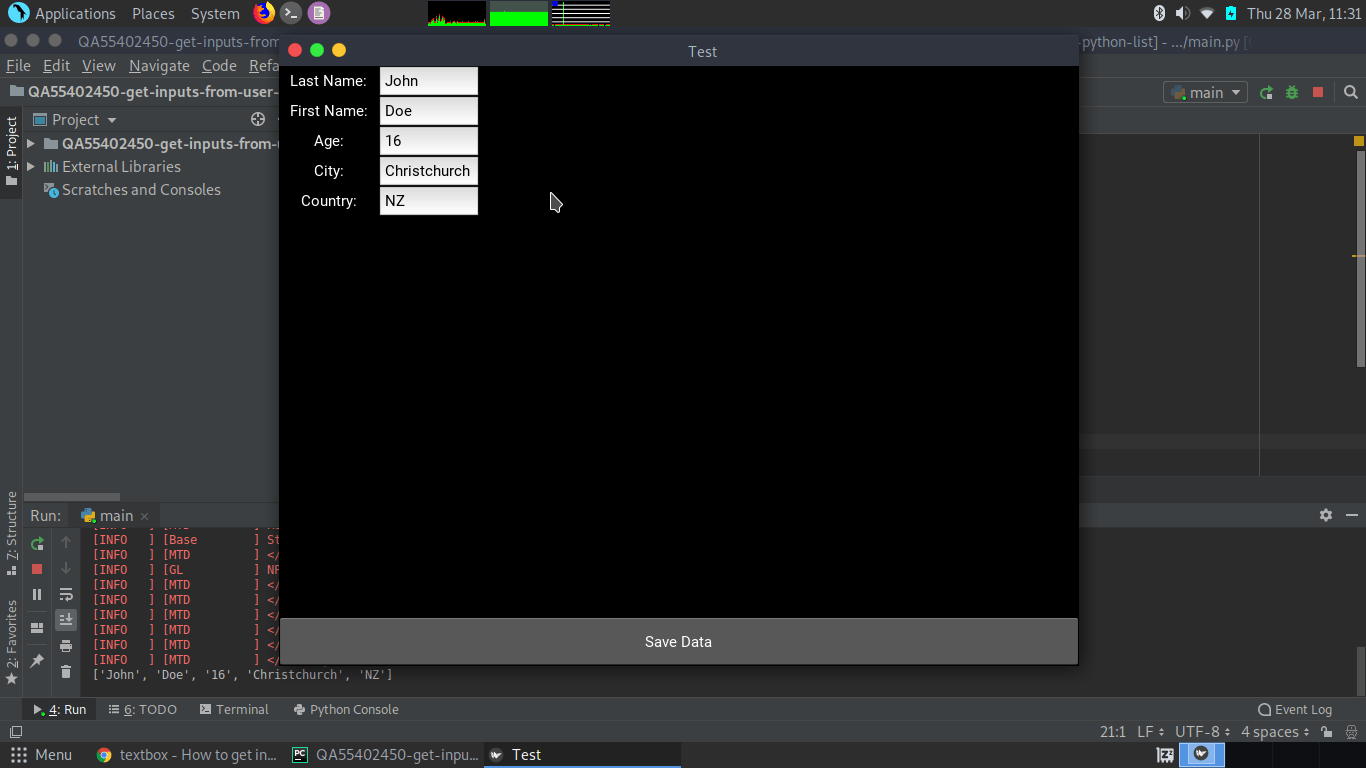Click the Save Data button
The height and width of the screenshot is (768, 1366).
(x=678, y=641)
